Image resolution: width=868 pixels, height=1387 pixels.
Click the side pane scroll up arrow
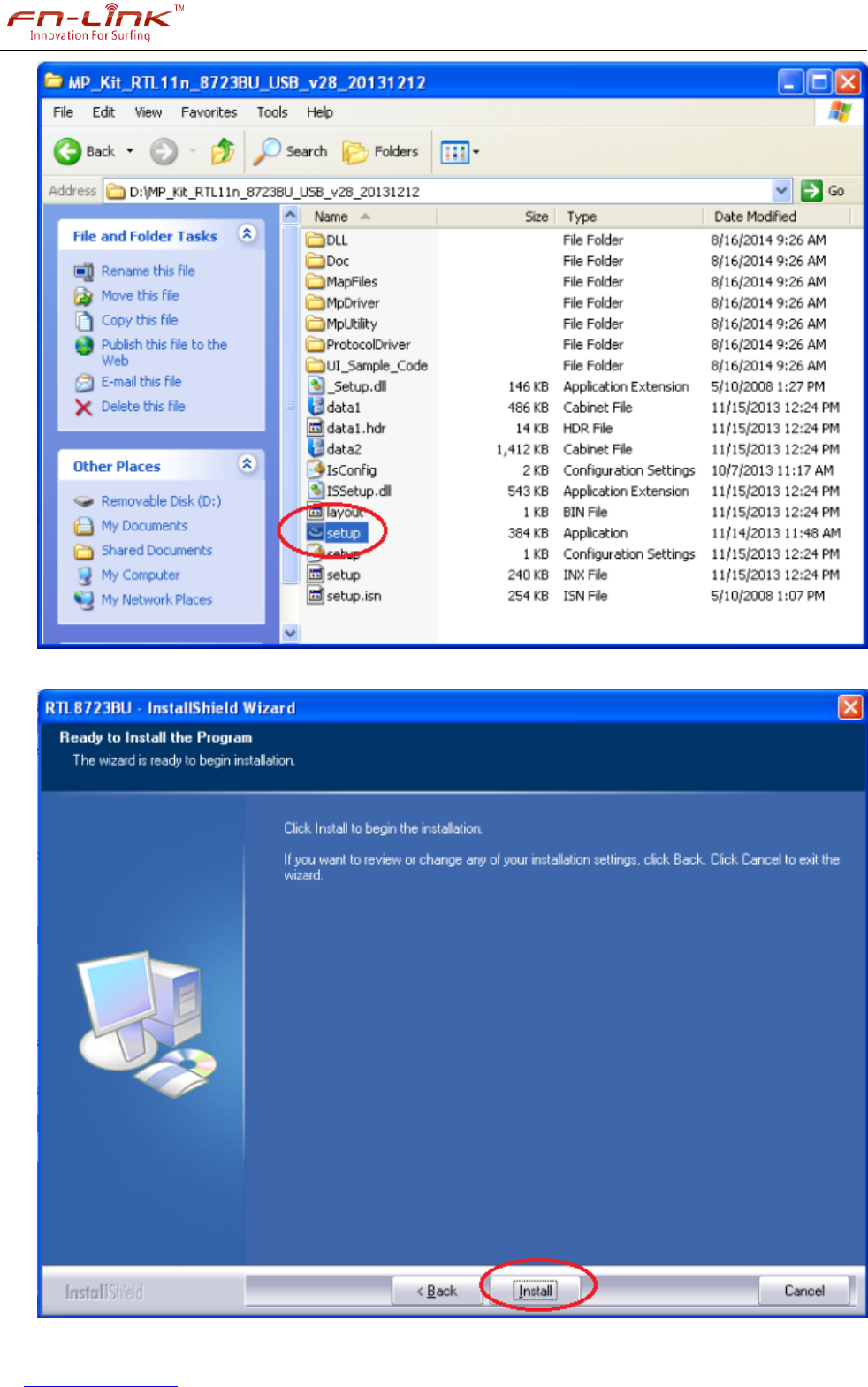[290, 215]
